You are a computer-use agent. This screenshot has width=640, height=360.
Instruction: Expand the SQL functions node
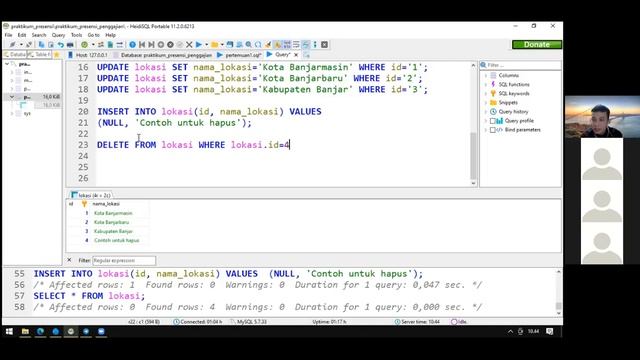coord(486,84)
